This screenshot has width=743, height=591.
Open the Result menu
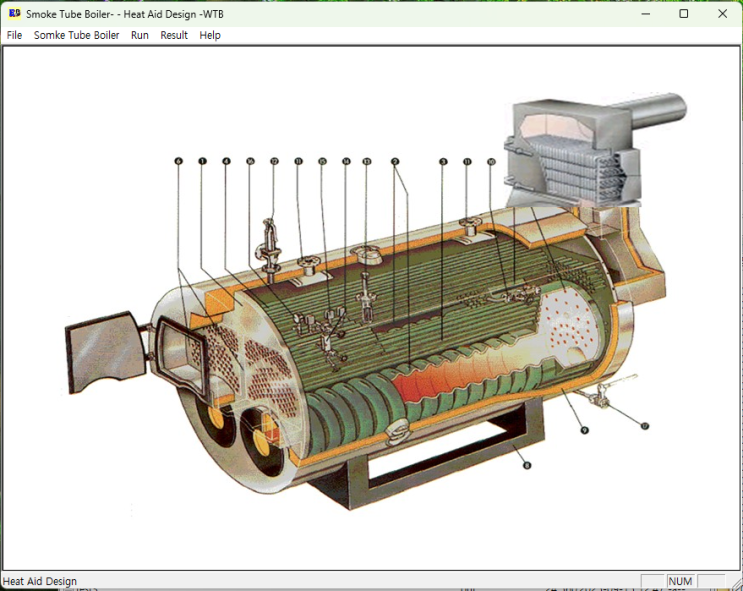coord(174,35)
